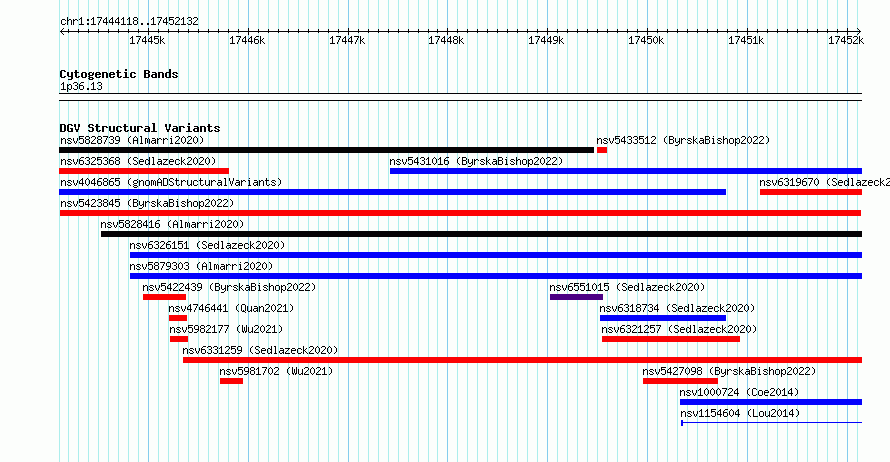Image resolution: width=890 pixels, height=462 pixels.
Task: Select the long red nsv5423845 bar
Action: pyautogui.click(x=460, y=213)
